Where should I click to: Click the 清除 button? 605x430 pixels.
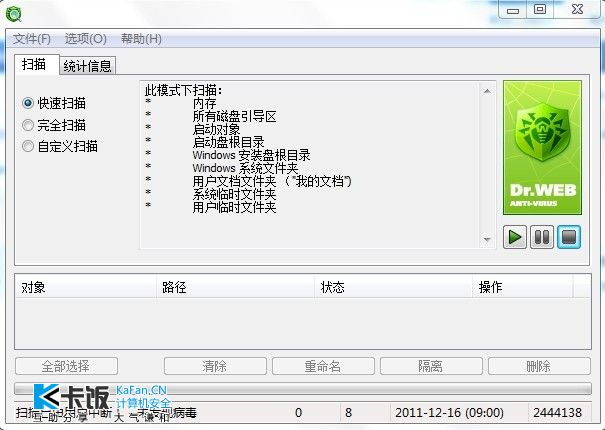(x=215, y=366)
